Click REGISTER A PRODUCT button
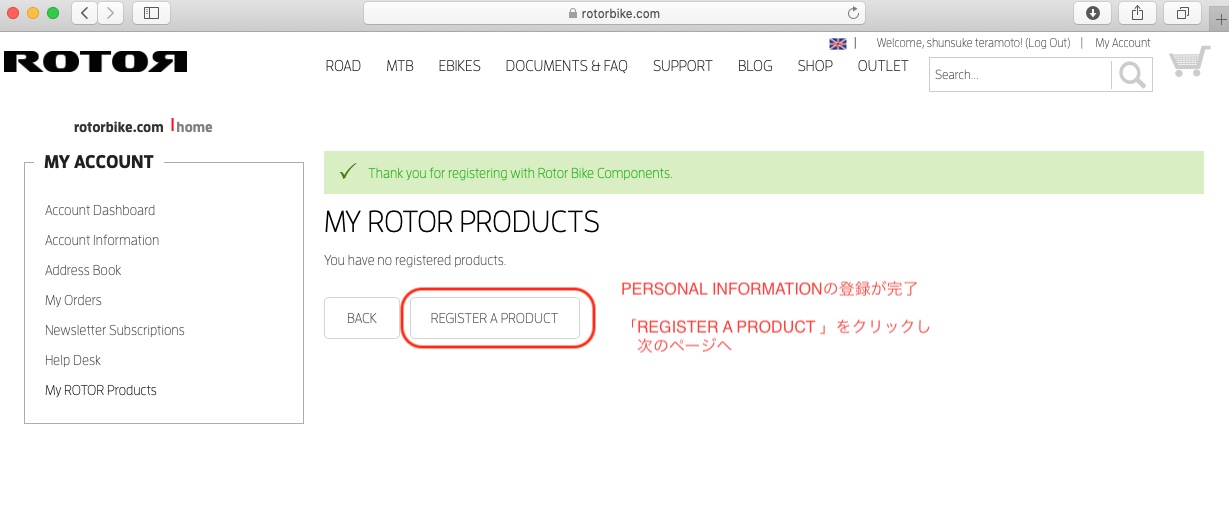1229x525 pixels. click(494, 318)
